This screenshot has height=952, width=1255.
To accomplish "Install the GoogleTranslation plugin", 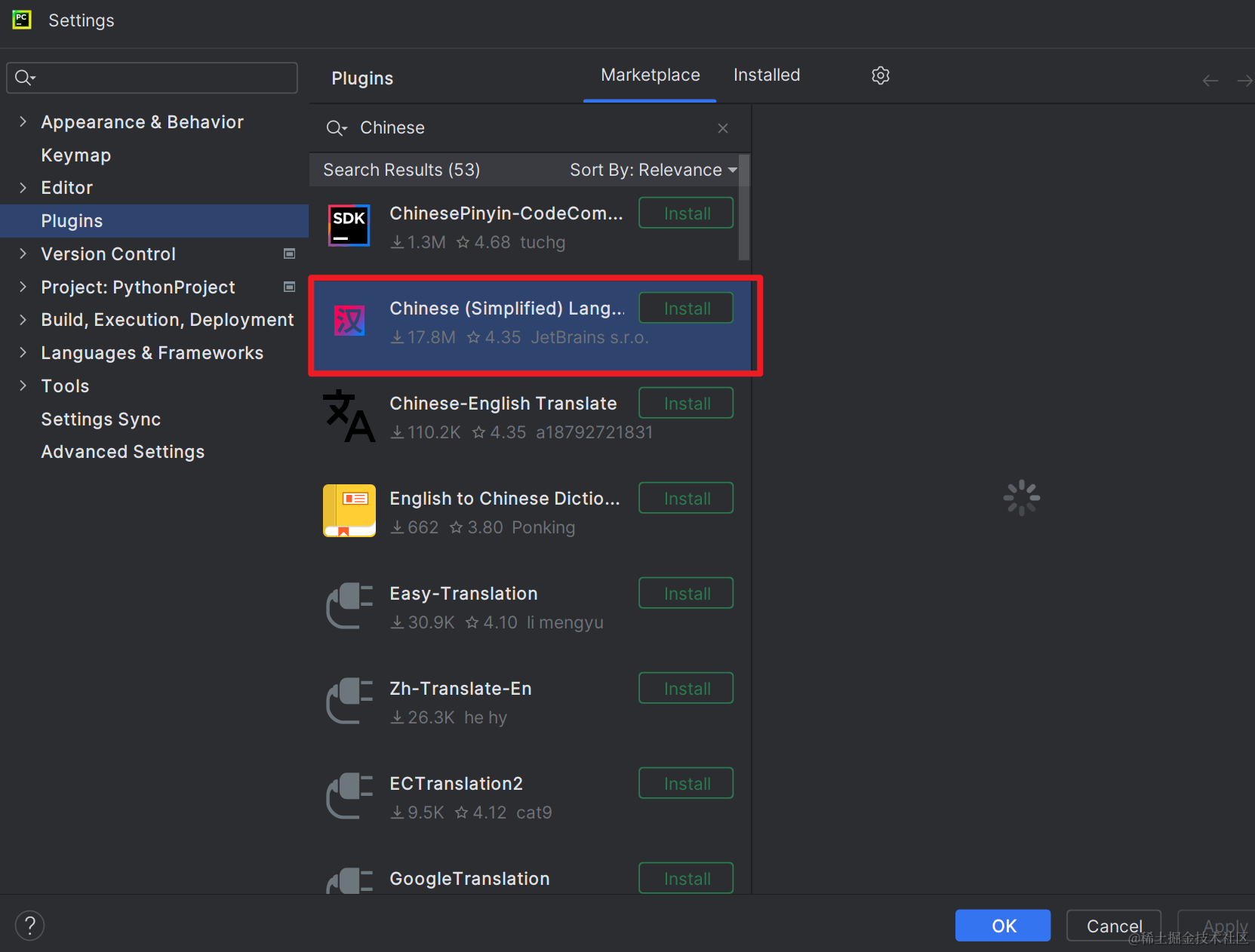I will pos(686,878).
